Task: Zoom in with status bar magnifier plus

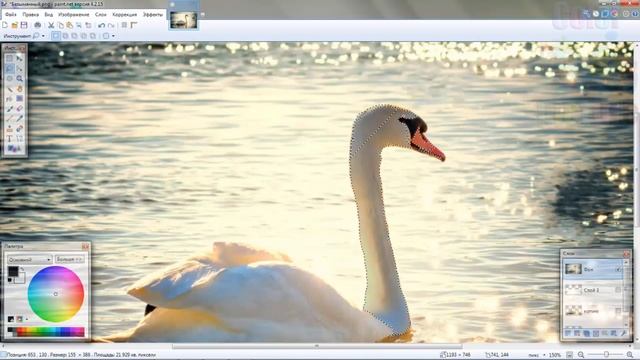Action: [x=630, y=355]
